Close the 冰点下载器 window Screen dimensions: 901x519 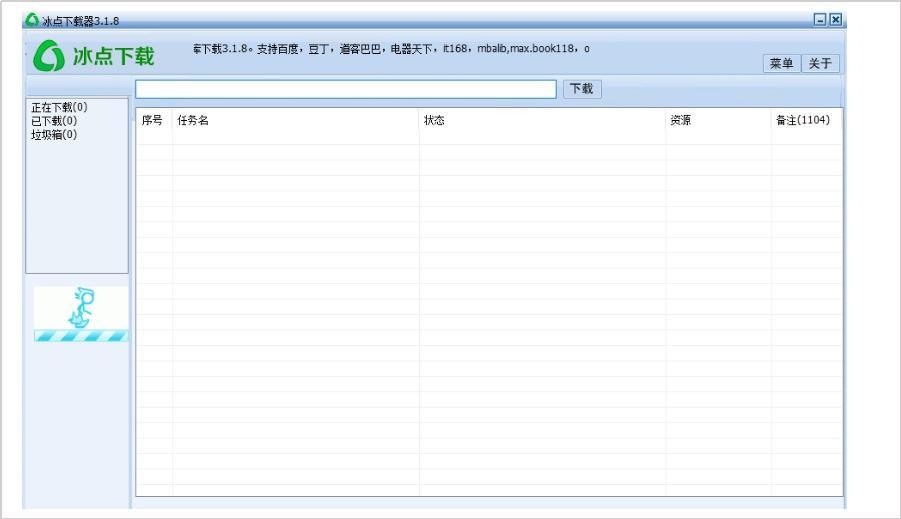coord(835,20)
